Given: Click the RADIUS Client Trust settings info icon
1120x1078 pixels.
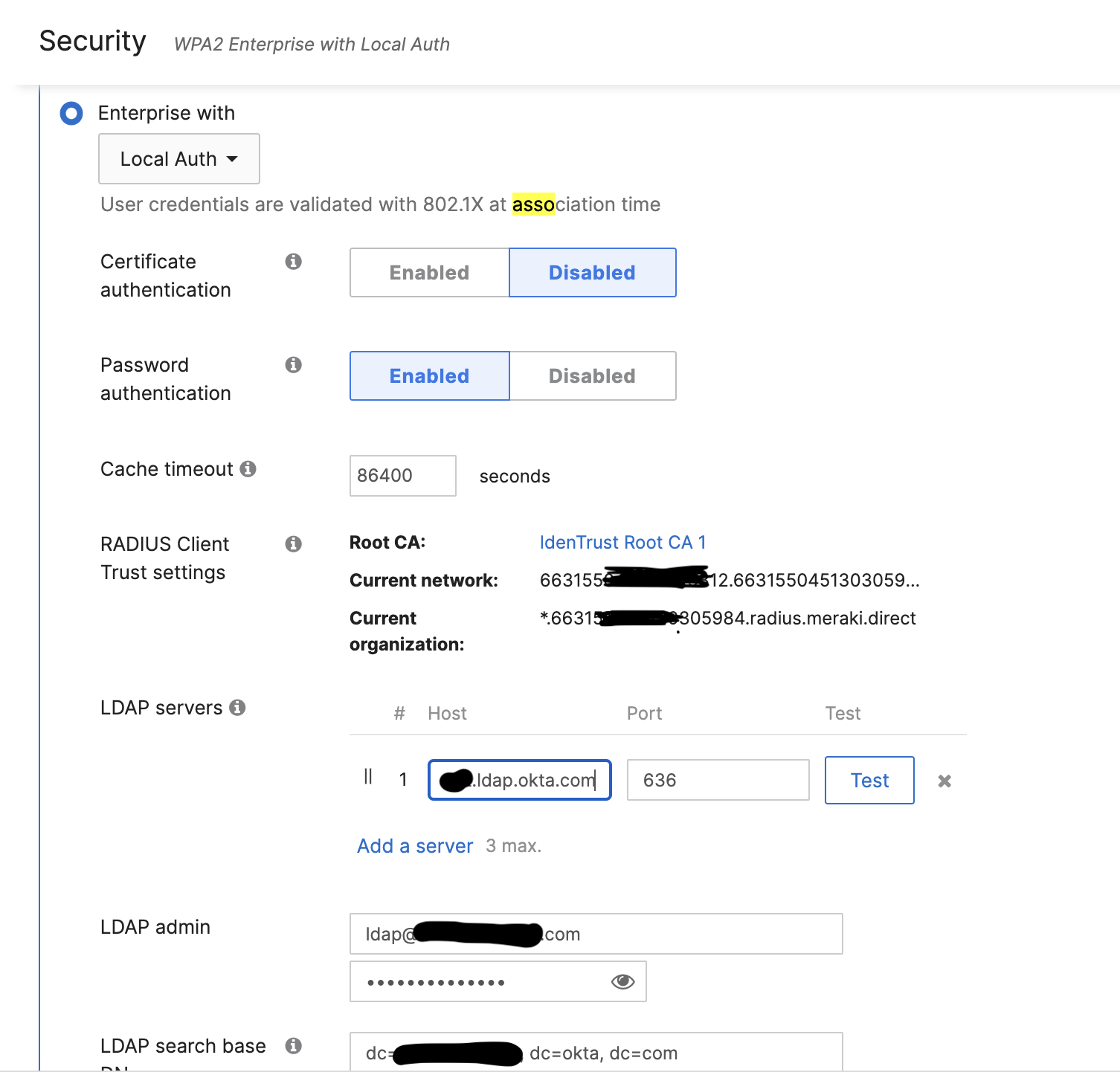Looking at the screenshot, I should pos(294,544).
